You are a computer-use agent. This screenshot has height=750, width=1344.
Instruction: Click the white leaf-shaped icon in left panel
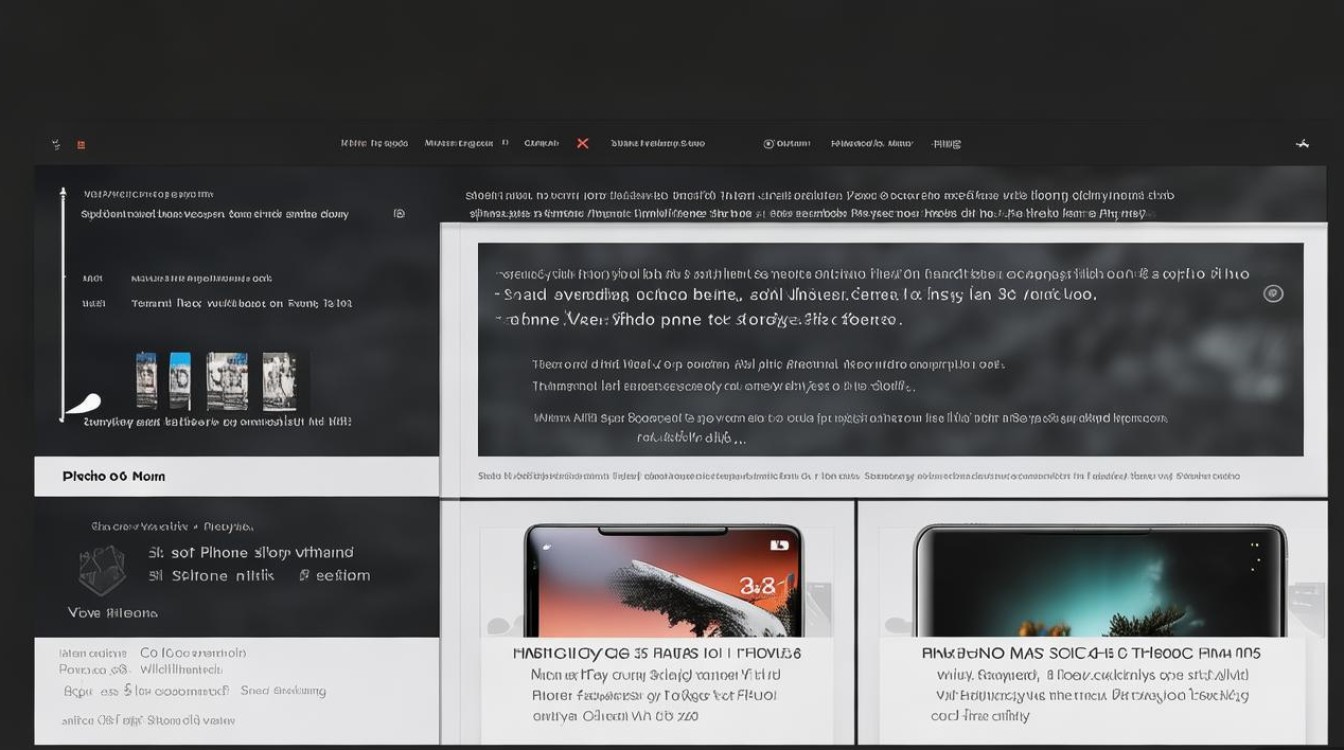(x=84, y=404)
